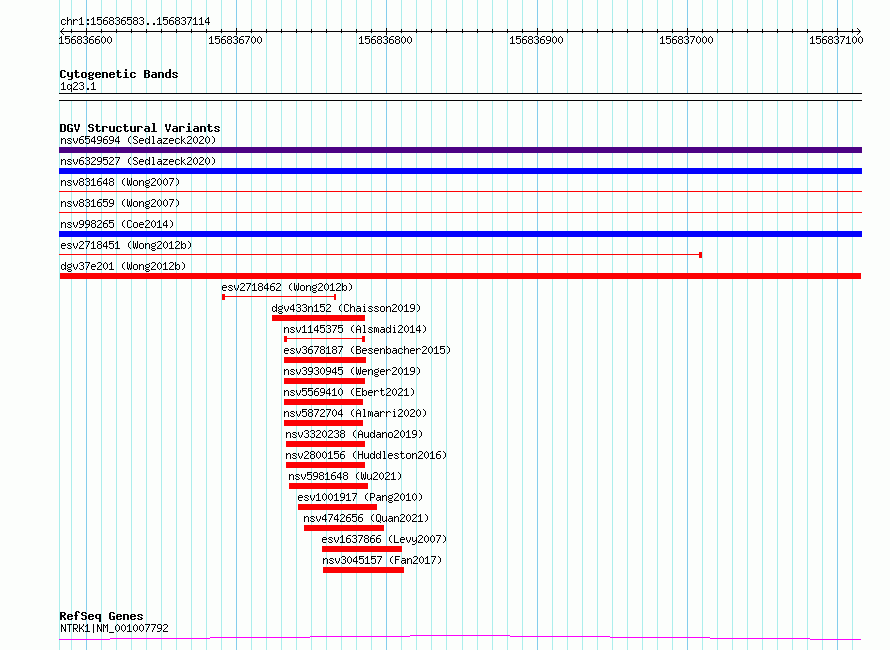Select the esv1001917 (Pang2010) label

click(x=360, y=497)
